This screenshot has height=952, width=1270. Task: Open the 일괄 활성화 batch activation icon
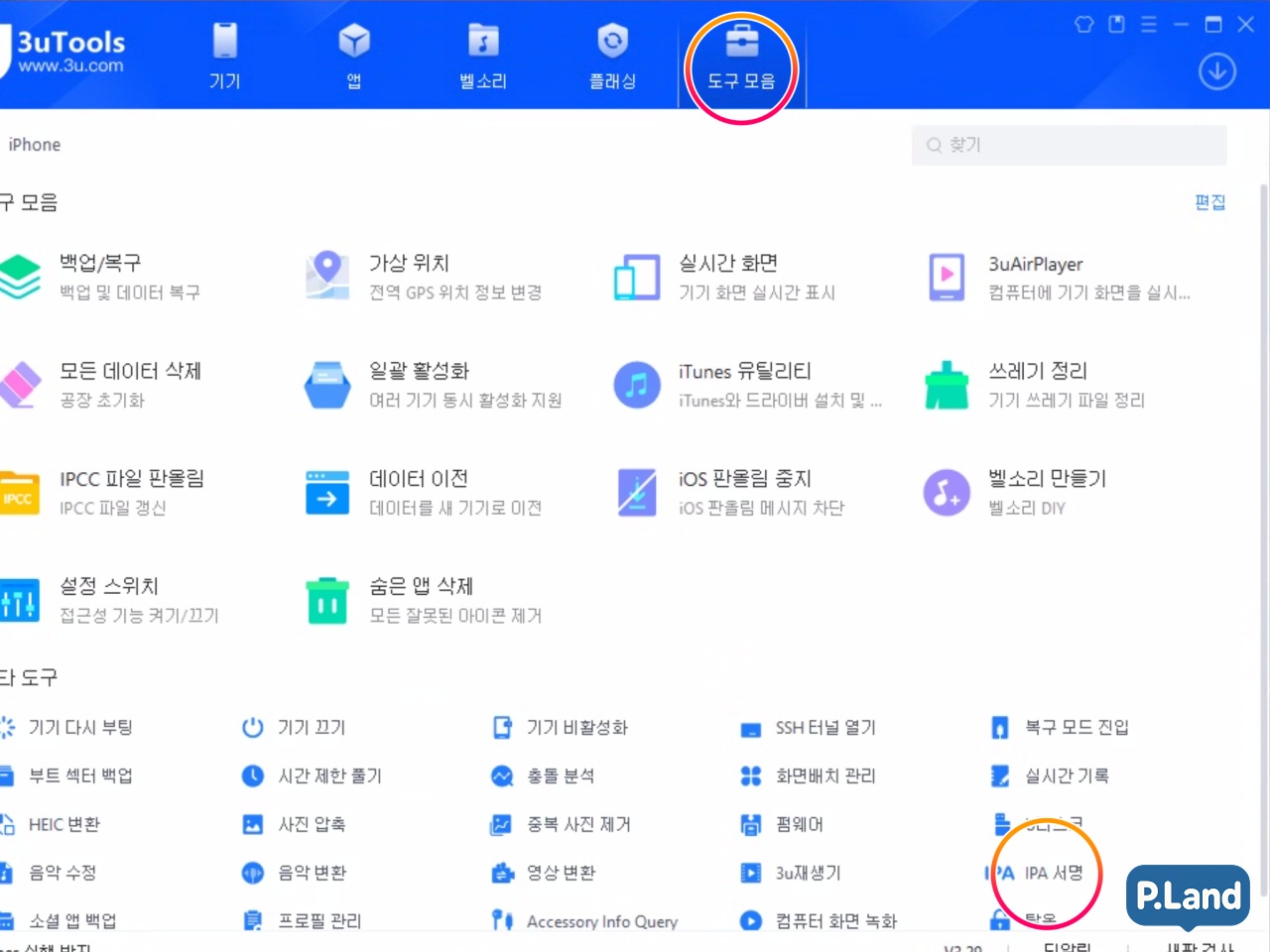(x=327, y=385)
